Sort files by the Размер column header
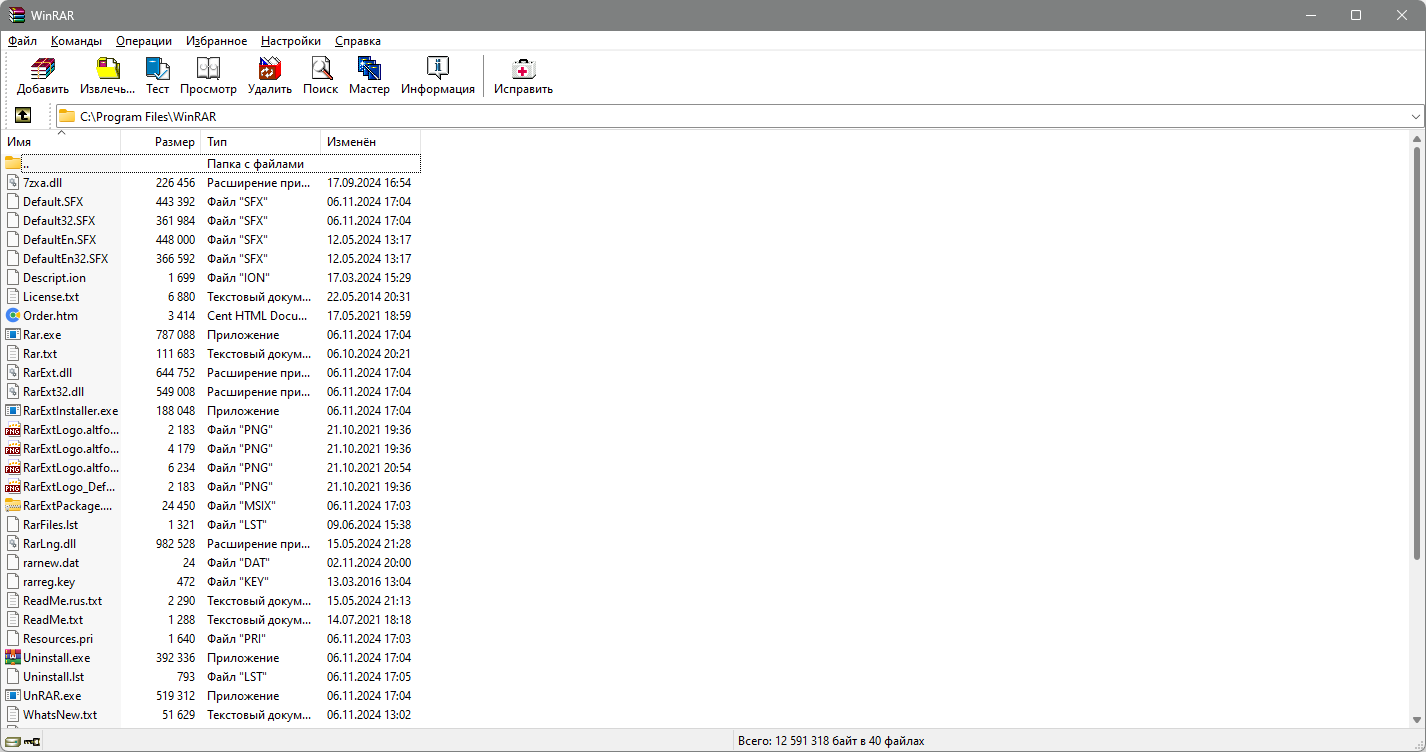Screen dimensions: 1426x752 (161, 142)
